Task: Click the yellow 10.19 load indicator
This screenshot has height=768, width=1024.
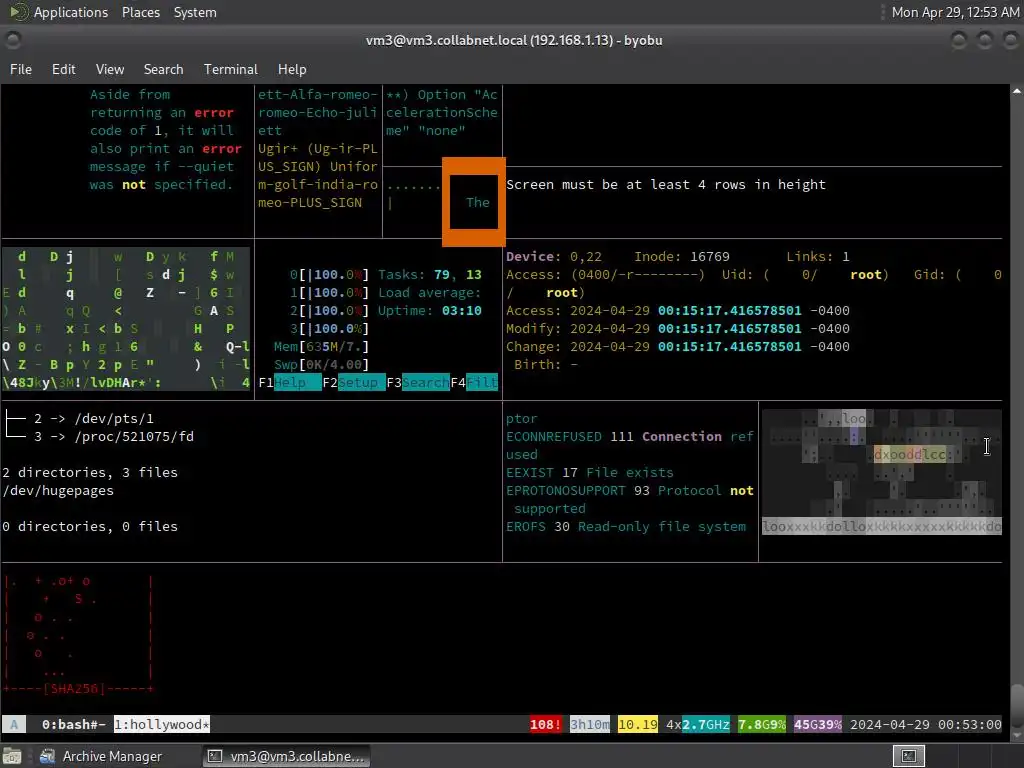Action: click(x=638, y=724)
